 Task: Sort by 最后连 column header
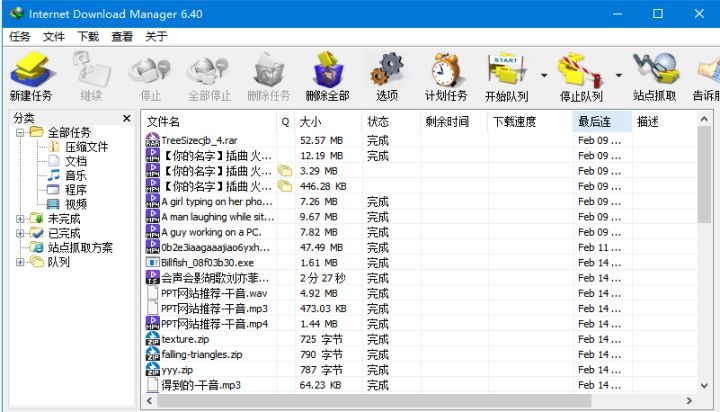pos(602,122)
